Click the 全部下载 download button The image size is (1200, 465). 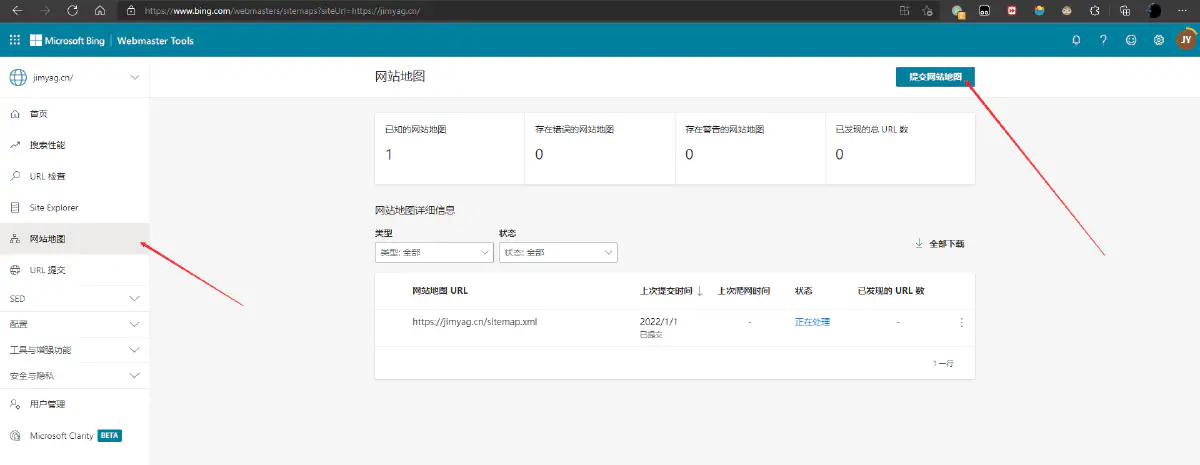click(939, 244)
